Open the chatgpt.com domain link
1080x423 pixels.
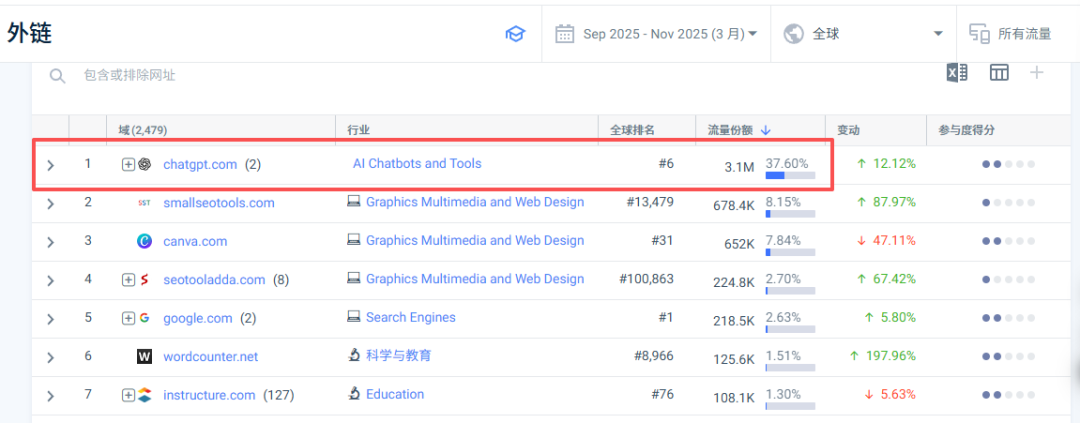(x=200, y=165)
